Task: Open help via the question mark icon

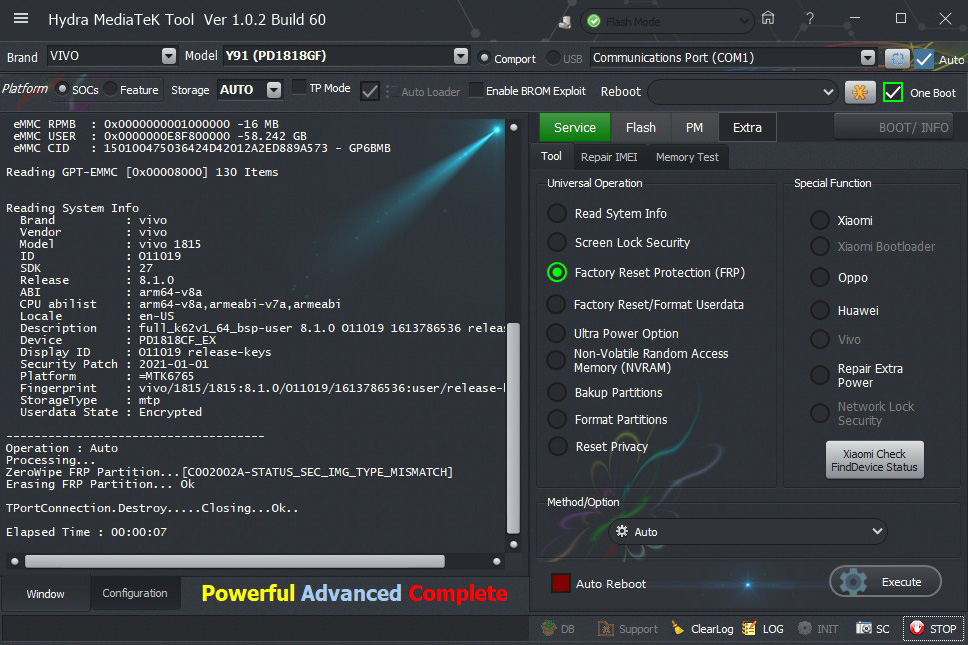Action: tap(809, 19)
